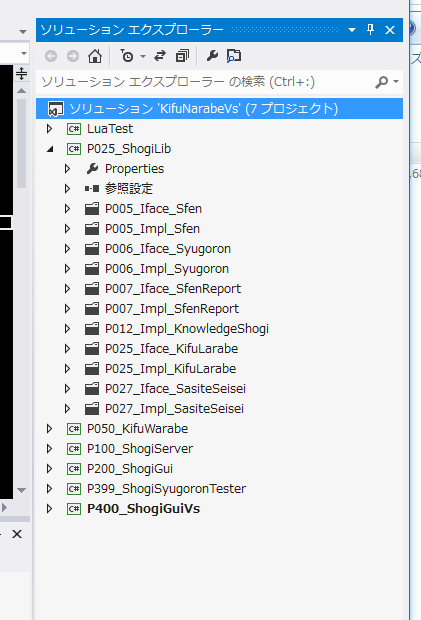Open Properties via the wrench toolbar icon
The height and width of the screenshot is (620, 421).
[212, 56]
